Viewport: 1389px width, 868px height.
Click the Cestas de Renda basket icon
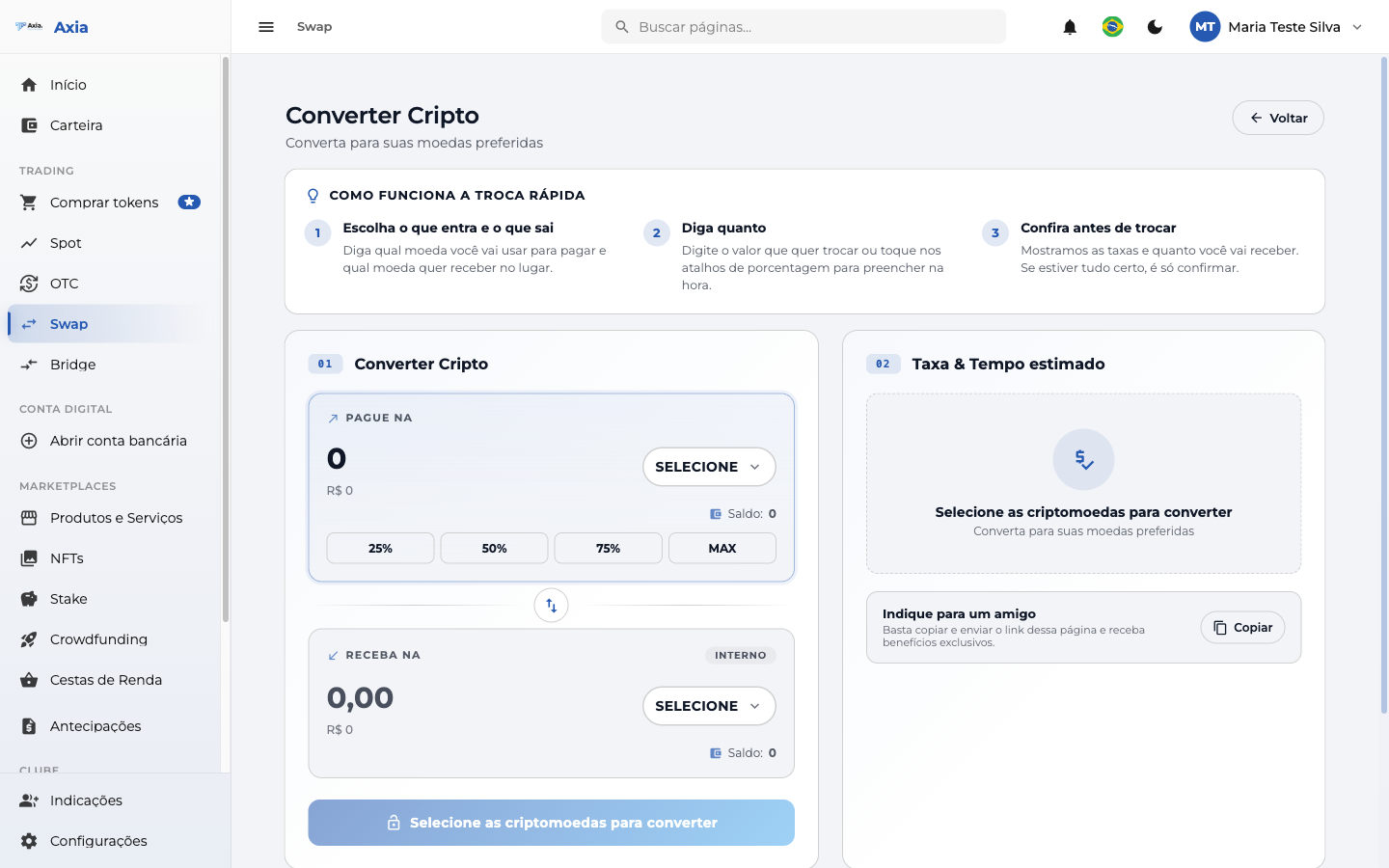[x=29, y=680]
